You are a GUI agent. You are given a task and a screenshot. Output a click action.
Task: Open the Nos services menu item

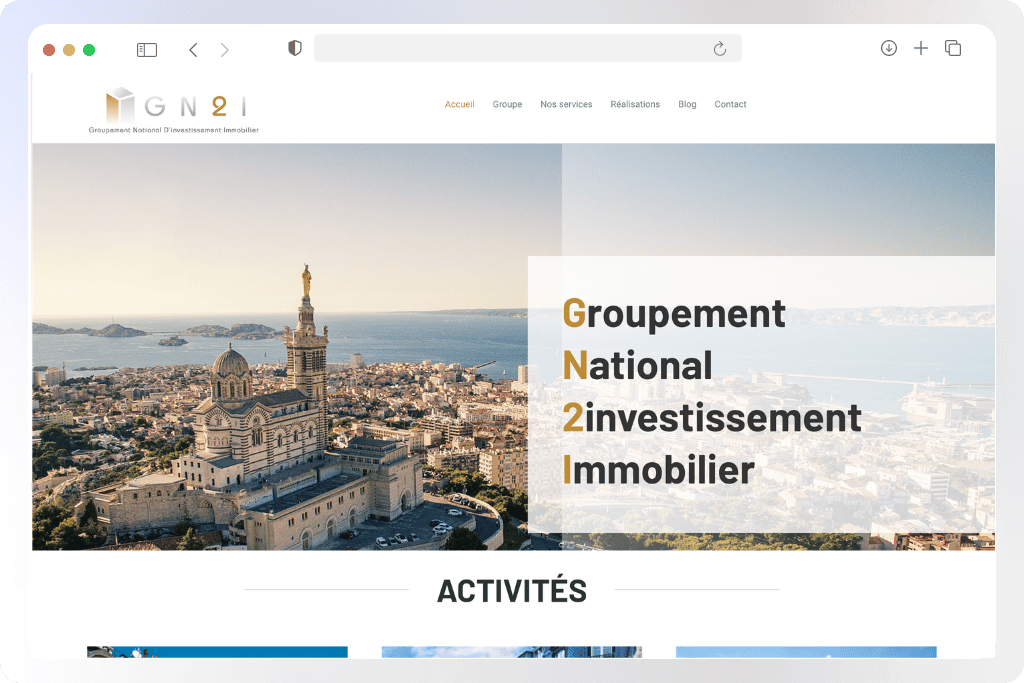point(566,104)
